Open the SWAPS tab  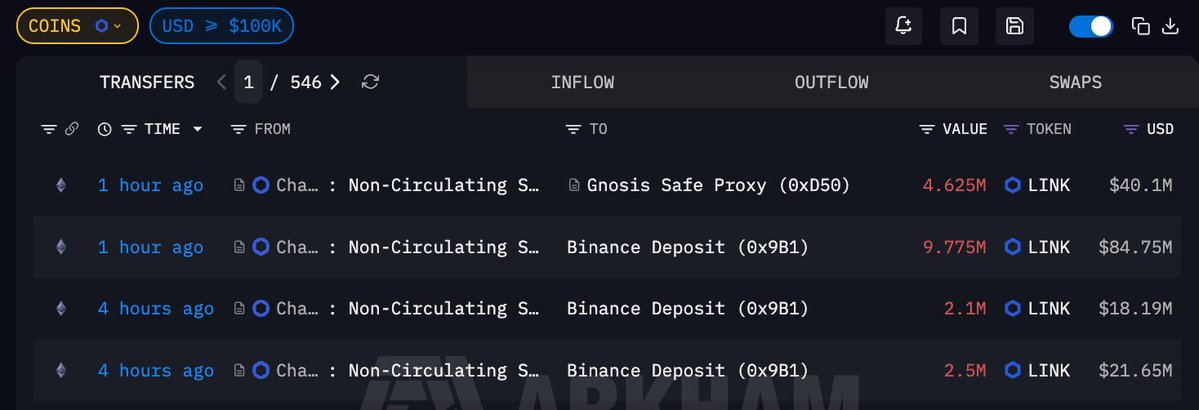point(1075,82)
